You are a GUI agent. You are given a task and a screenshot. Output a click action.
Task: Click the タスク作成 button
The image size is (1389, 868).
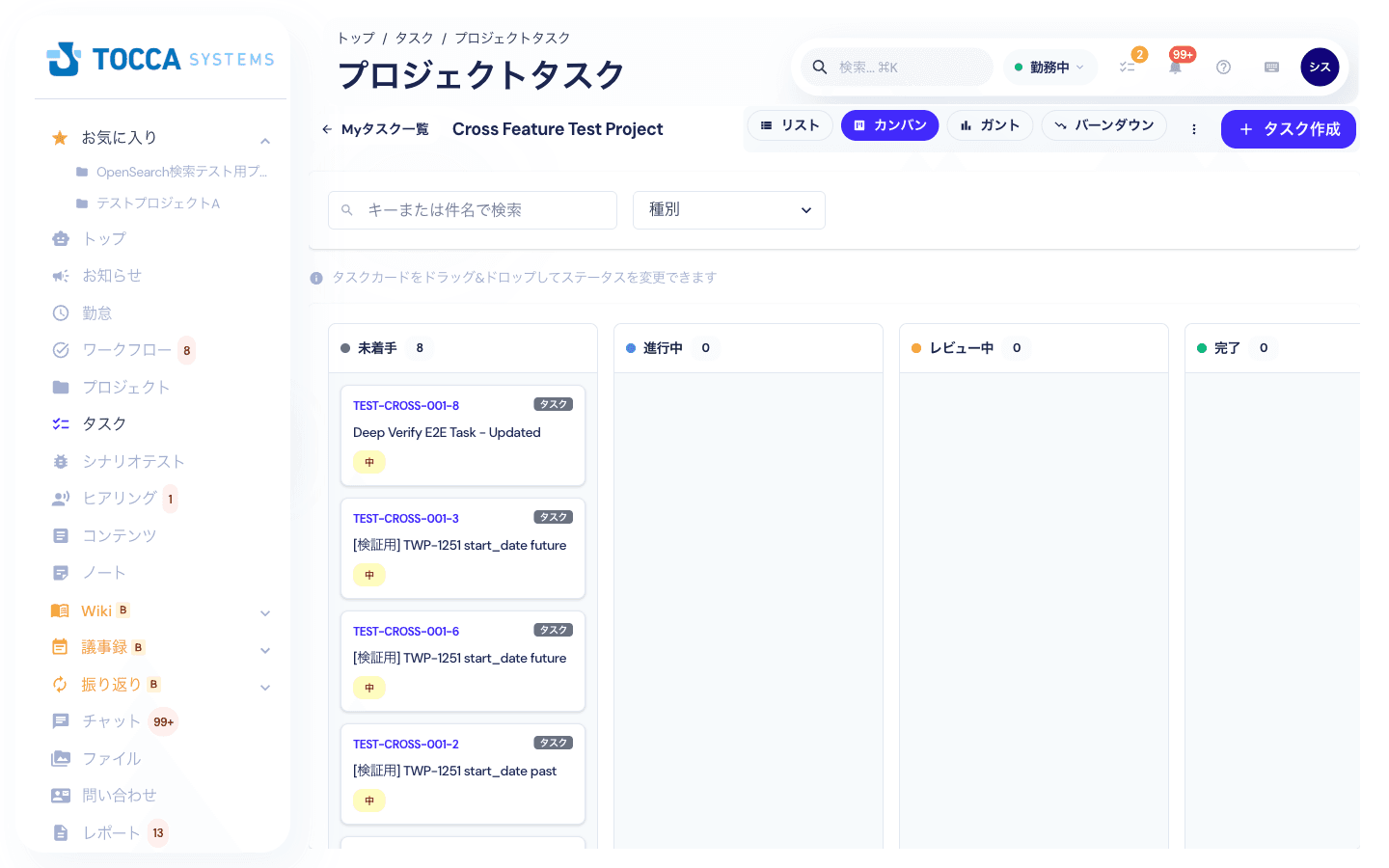pos(1289,129)
